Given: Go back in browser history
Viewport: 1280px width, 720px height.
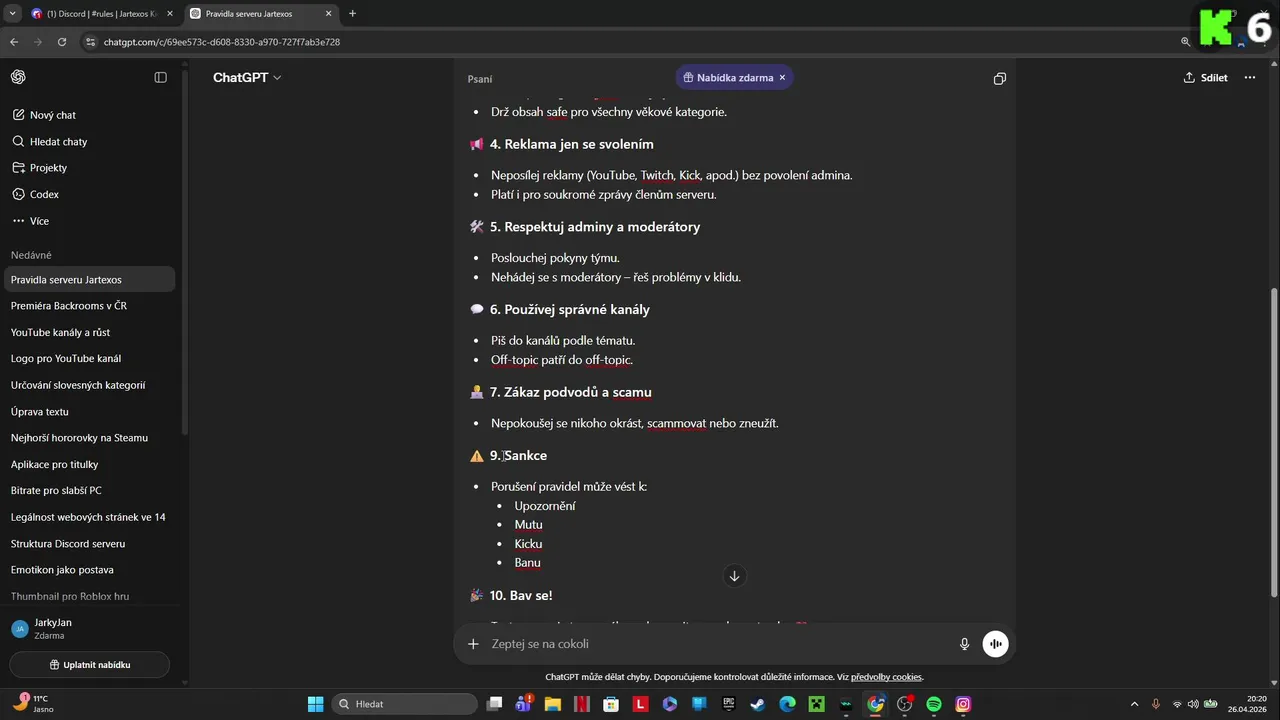Looking at the screenshot, I should pyautogui.click(x=14, y=42).
